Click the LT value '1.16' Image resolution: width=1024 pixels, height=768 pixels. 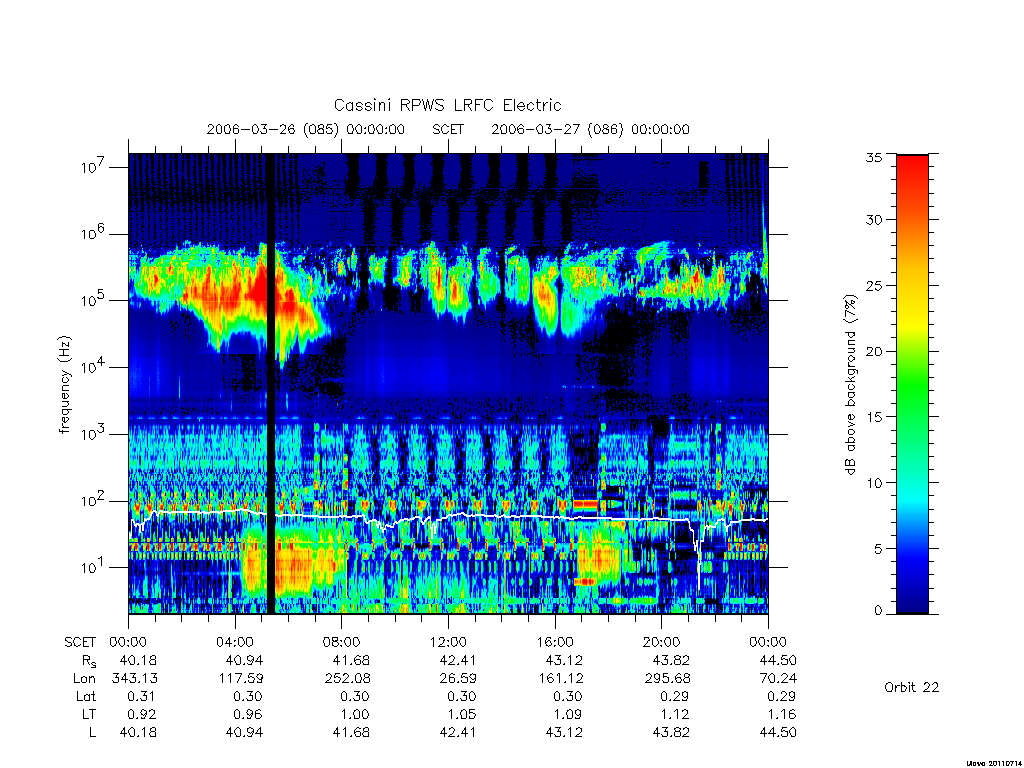pos(782,714)
